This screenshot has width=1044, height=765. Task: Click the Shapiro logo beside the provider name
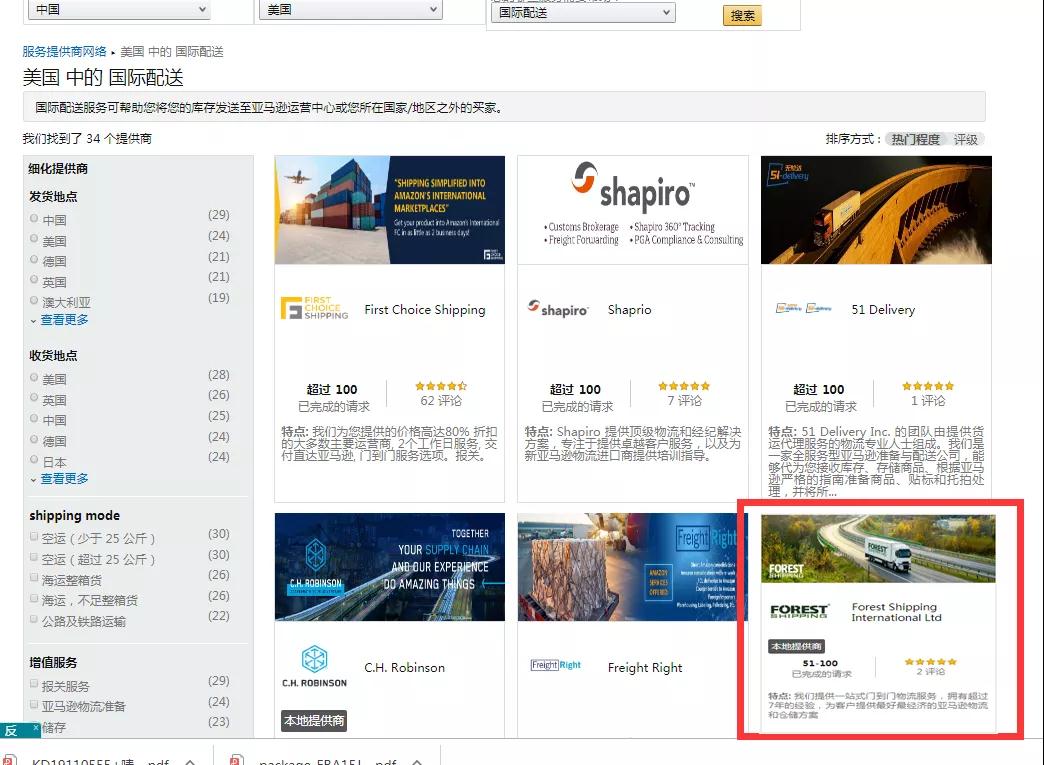click(557, 310)
